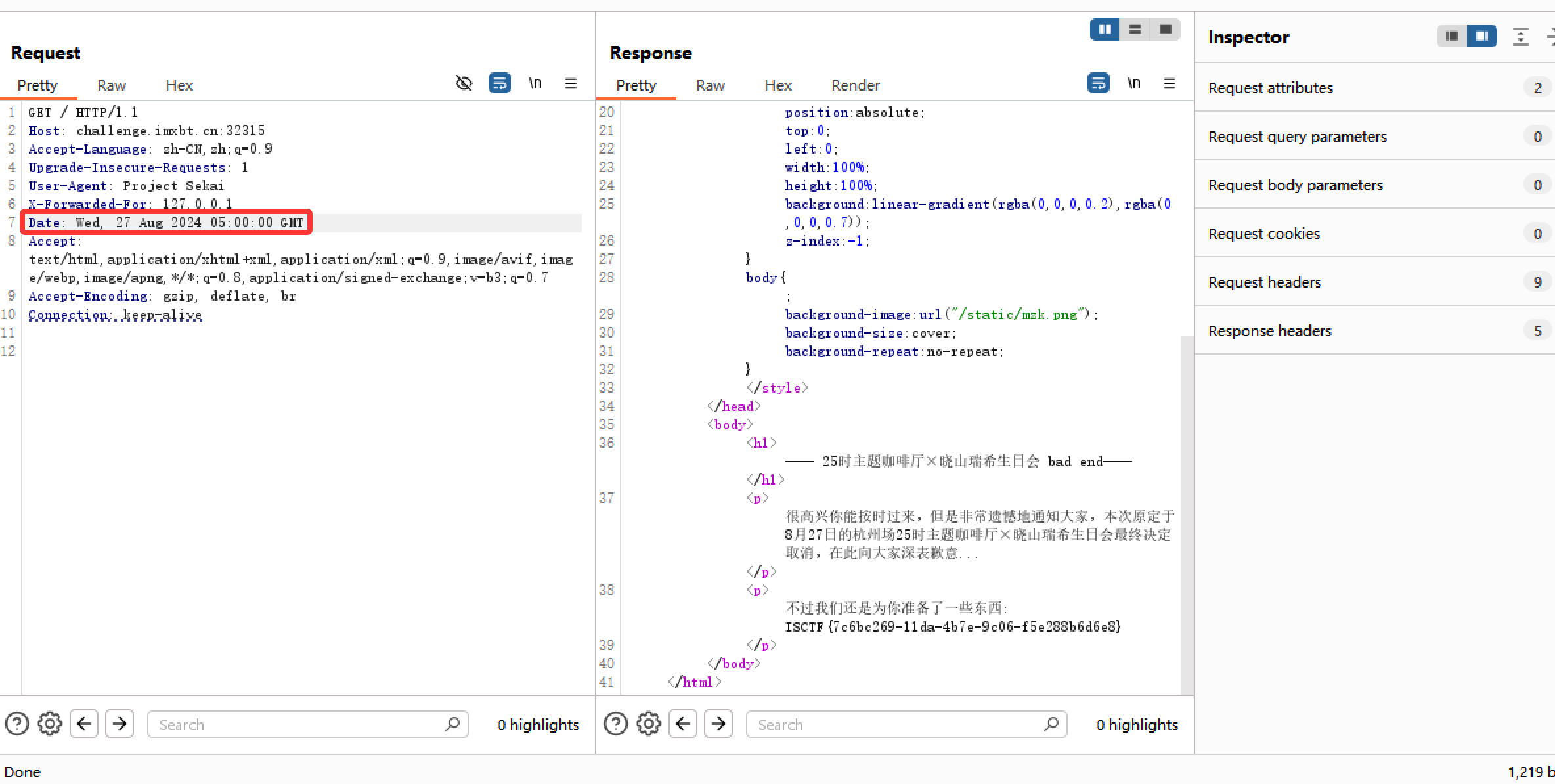Select combined tabbed layout icon
The image size is (1555, 784).
pos(1165,30)
